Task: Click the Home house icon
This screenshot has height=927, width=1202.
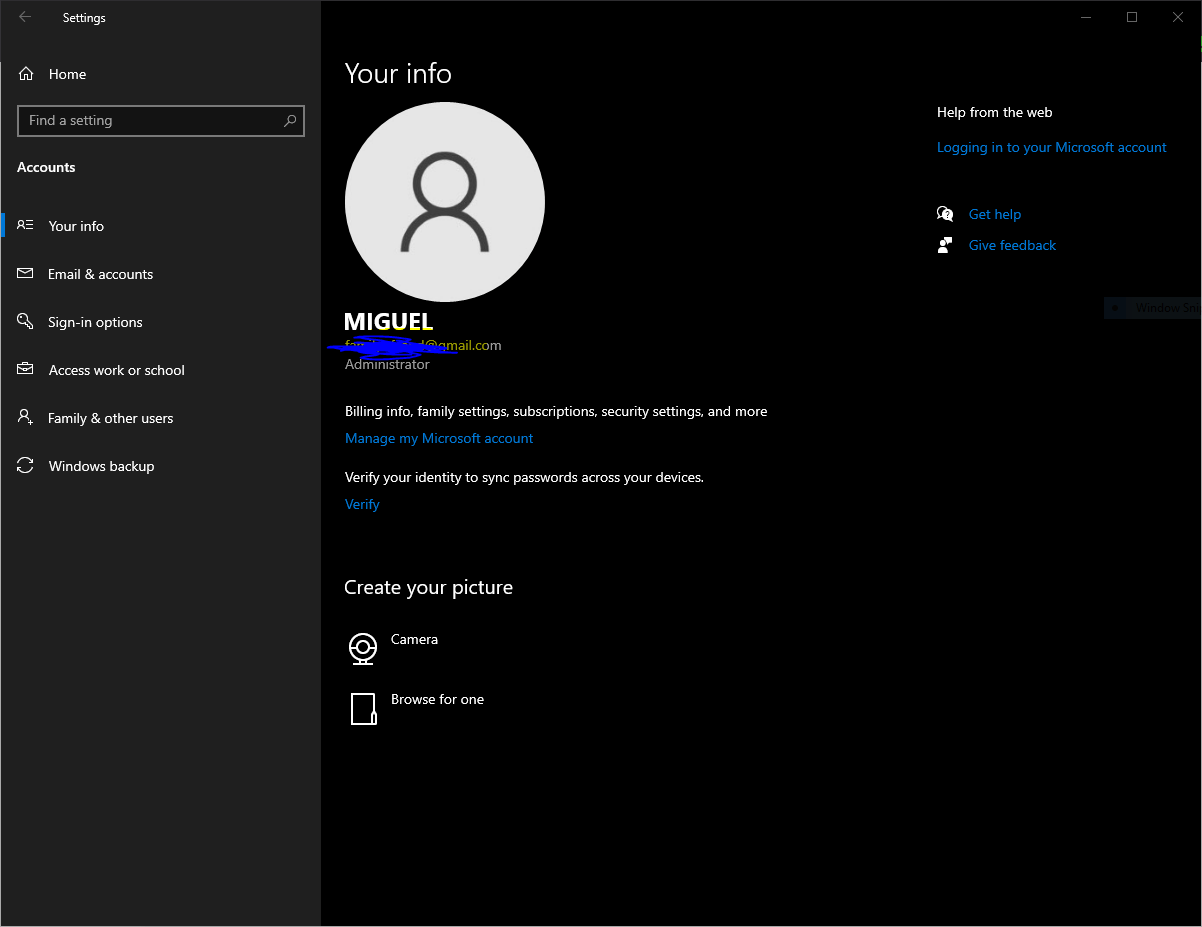Action: pos(26,74)
